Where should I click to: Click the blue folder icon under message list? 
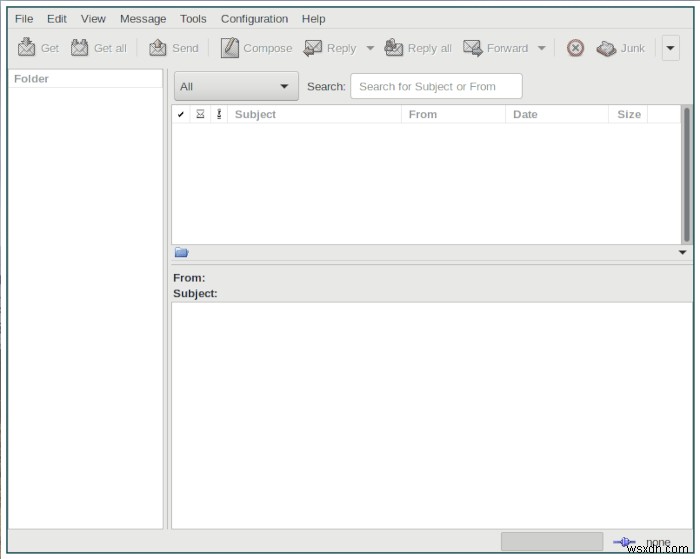point(181,252)
